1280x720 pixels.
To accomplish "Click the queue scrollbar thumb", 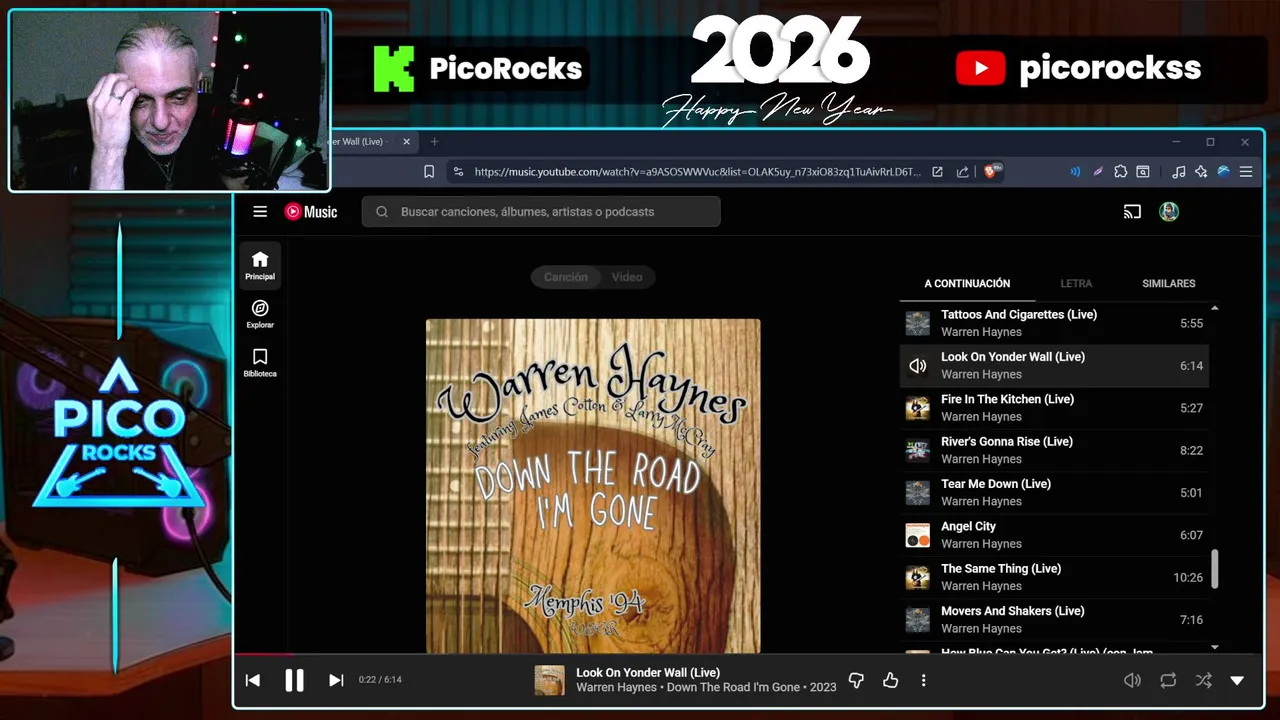I will click(x=1215, y=569).
